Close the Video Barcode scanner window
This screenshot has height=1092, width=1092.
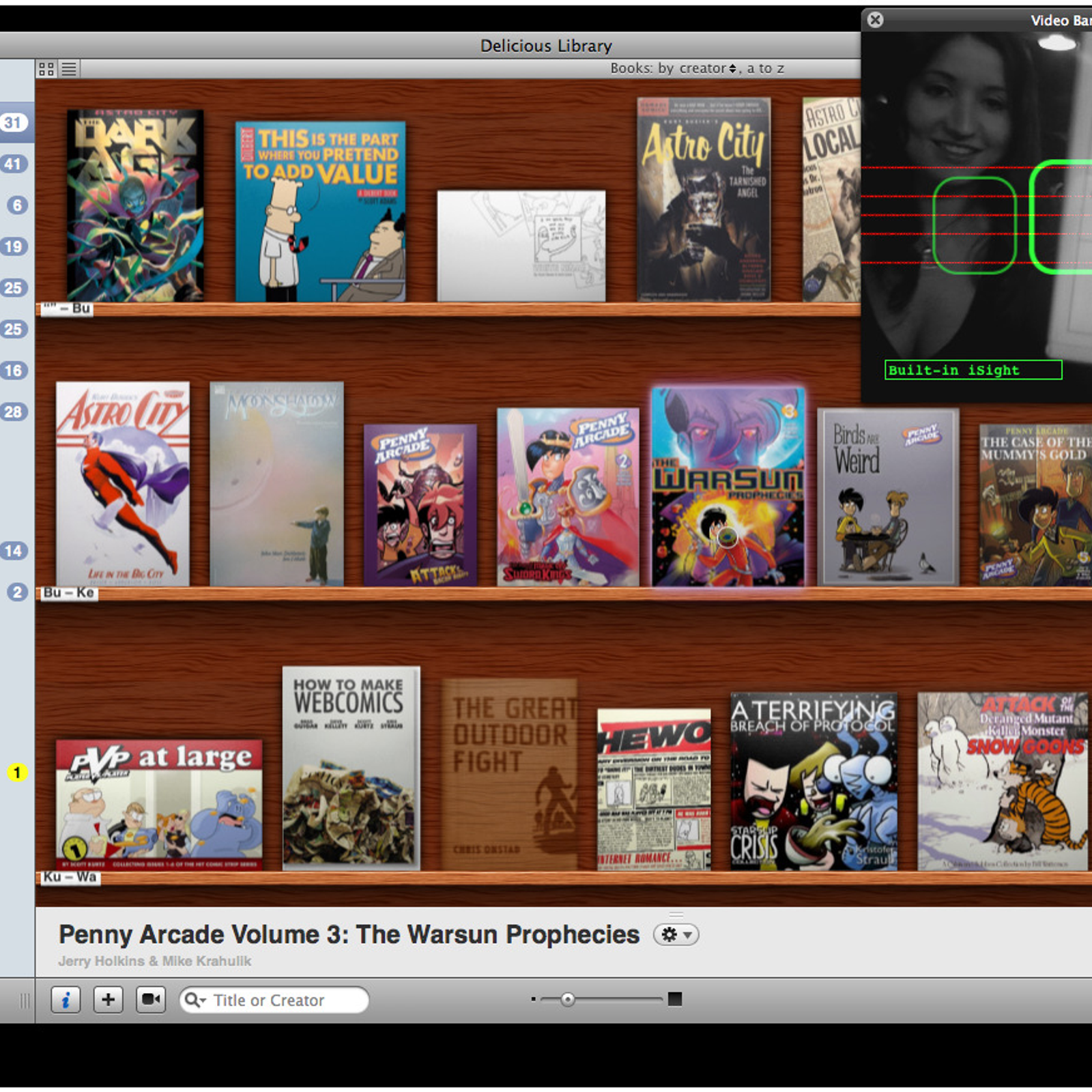876,20
